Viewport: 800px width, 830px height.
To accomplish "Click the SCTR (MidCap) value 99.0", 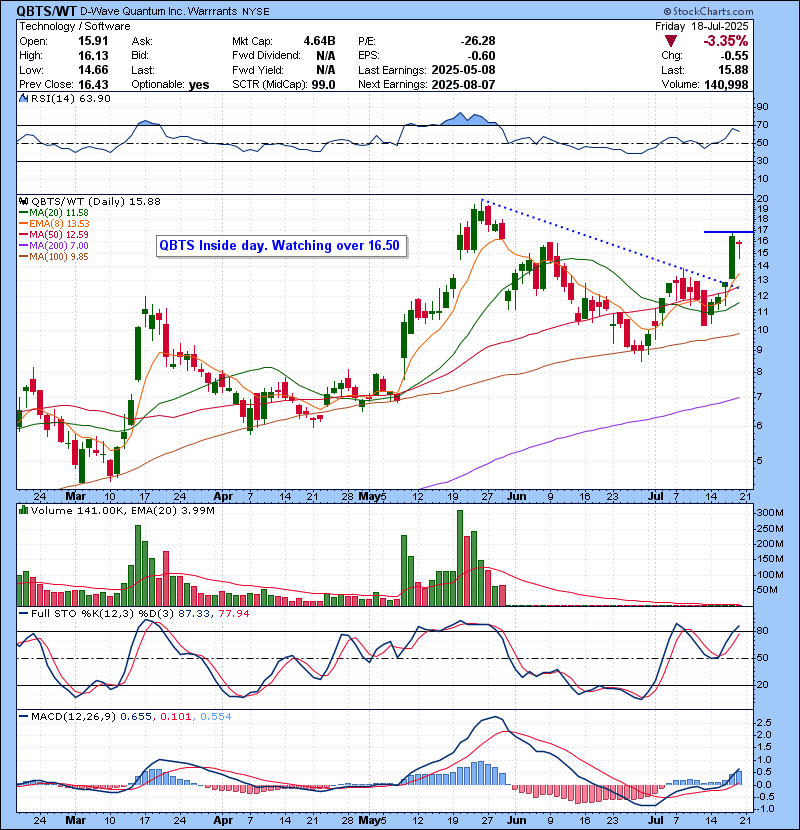I will (323, 85).
